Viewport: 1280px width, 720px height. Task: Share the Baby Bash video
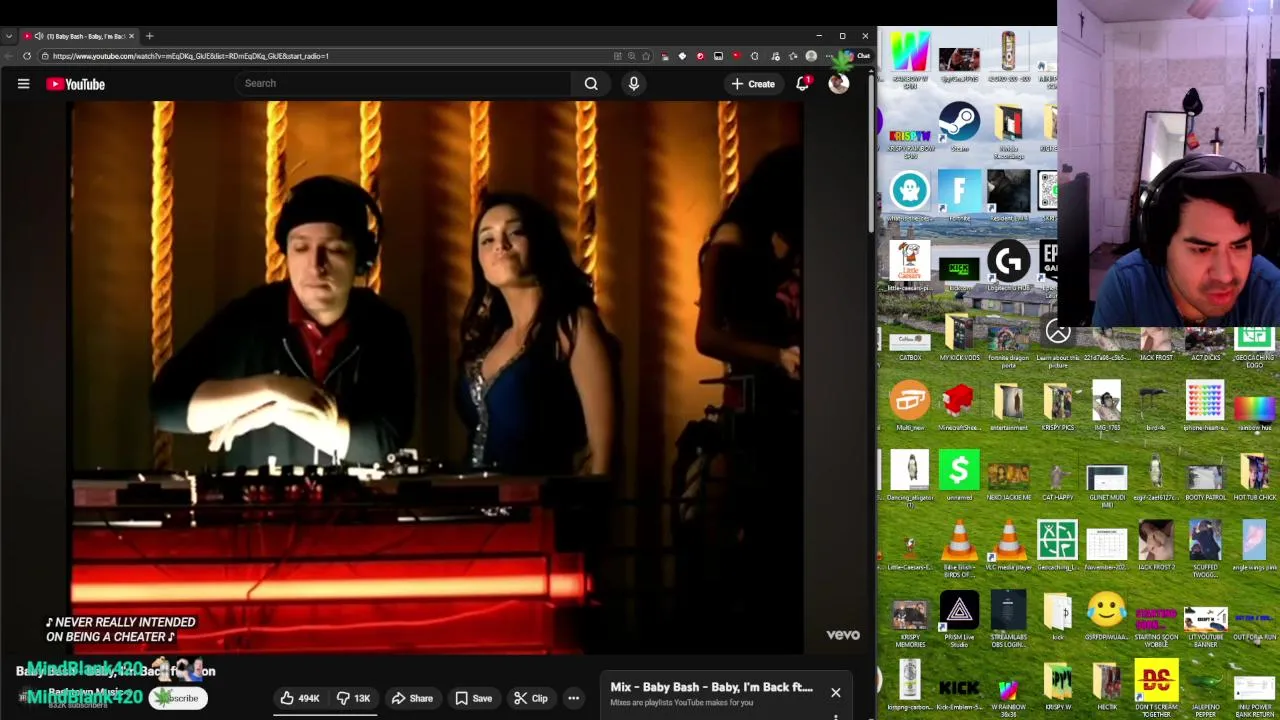(x=412, y=699)
